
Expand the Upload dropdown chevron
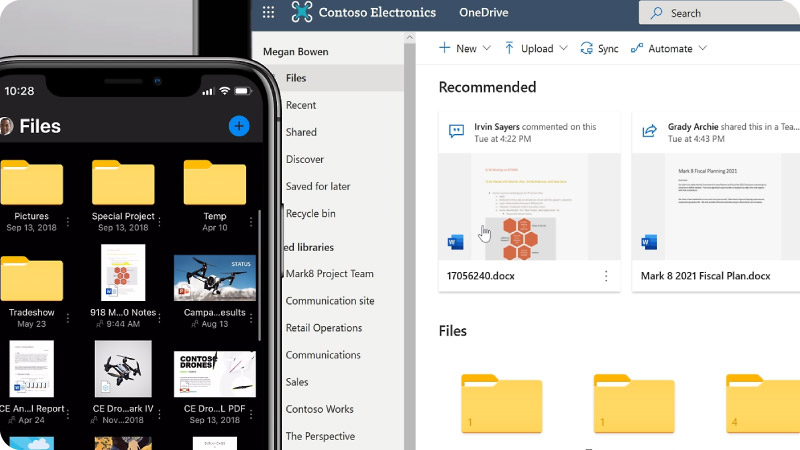(x=563, y=48)
